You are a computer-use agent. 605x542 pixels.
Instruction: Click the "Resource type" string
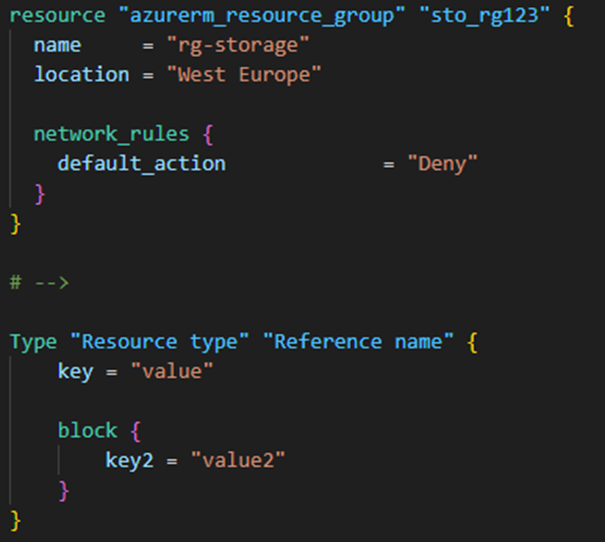coord(159,343)
